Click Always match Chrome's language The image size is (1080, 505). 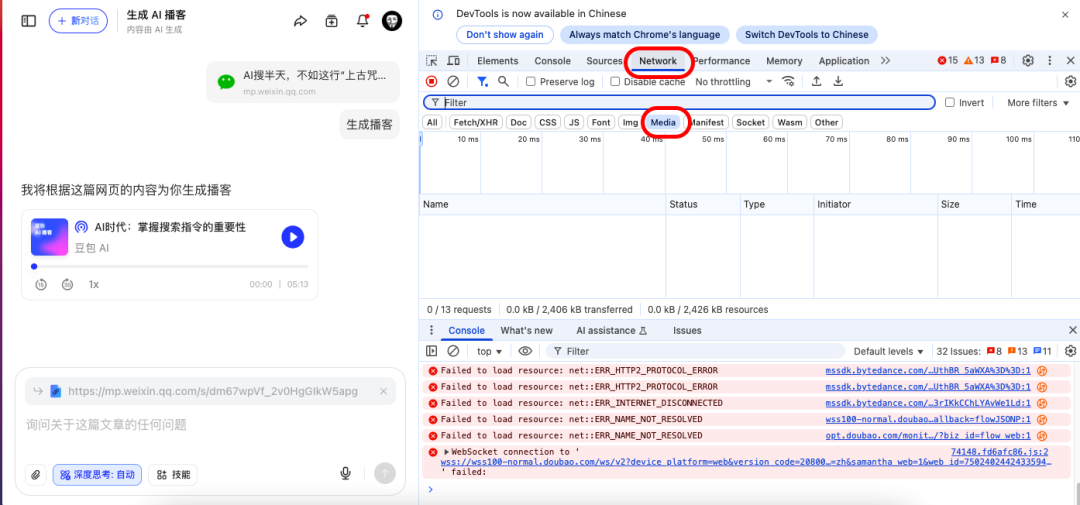[x=644, y=34]
